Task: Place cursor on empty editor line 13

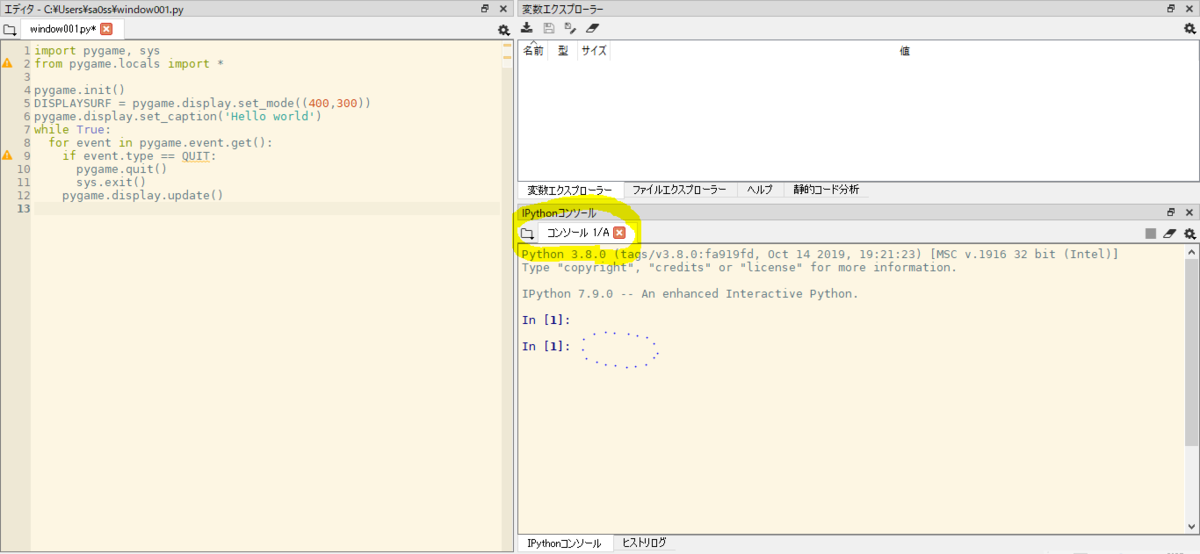Action: pyautogui.click(x=265, y=208)
